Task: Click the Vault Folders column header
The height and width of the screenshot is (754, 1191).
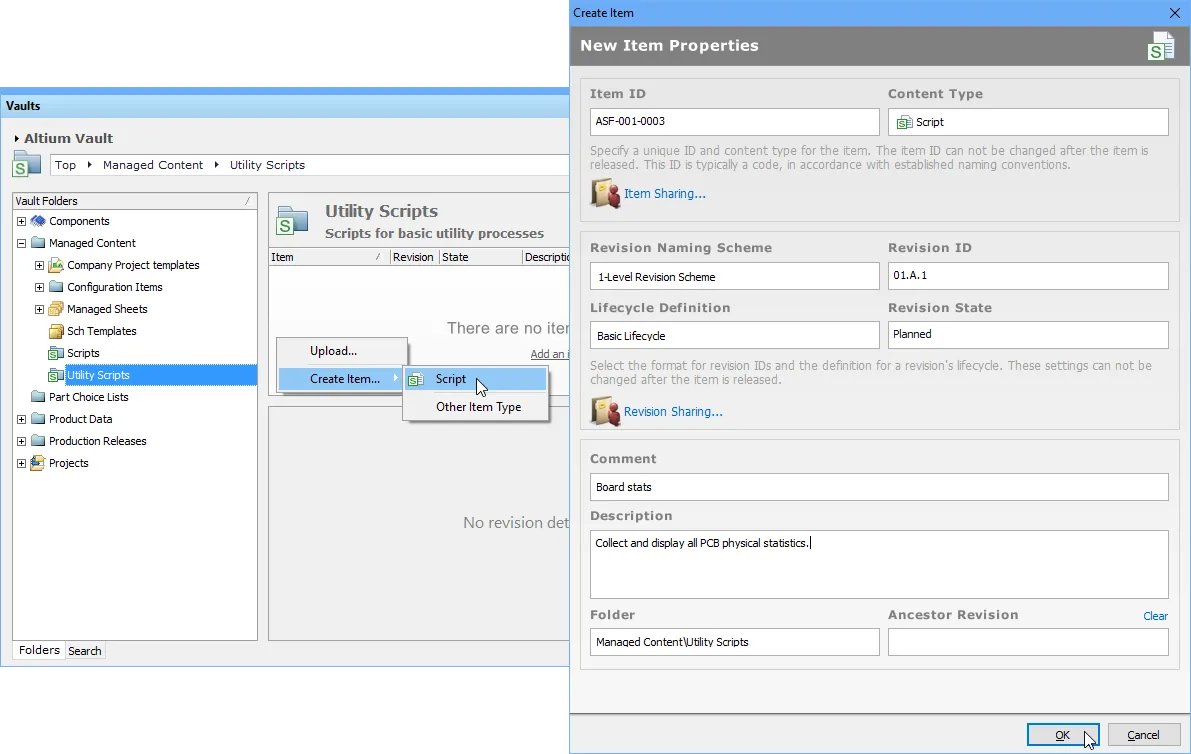Action: (x=134, y=201)
